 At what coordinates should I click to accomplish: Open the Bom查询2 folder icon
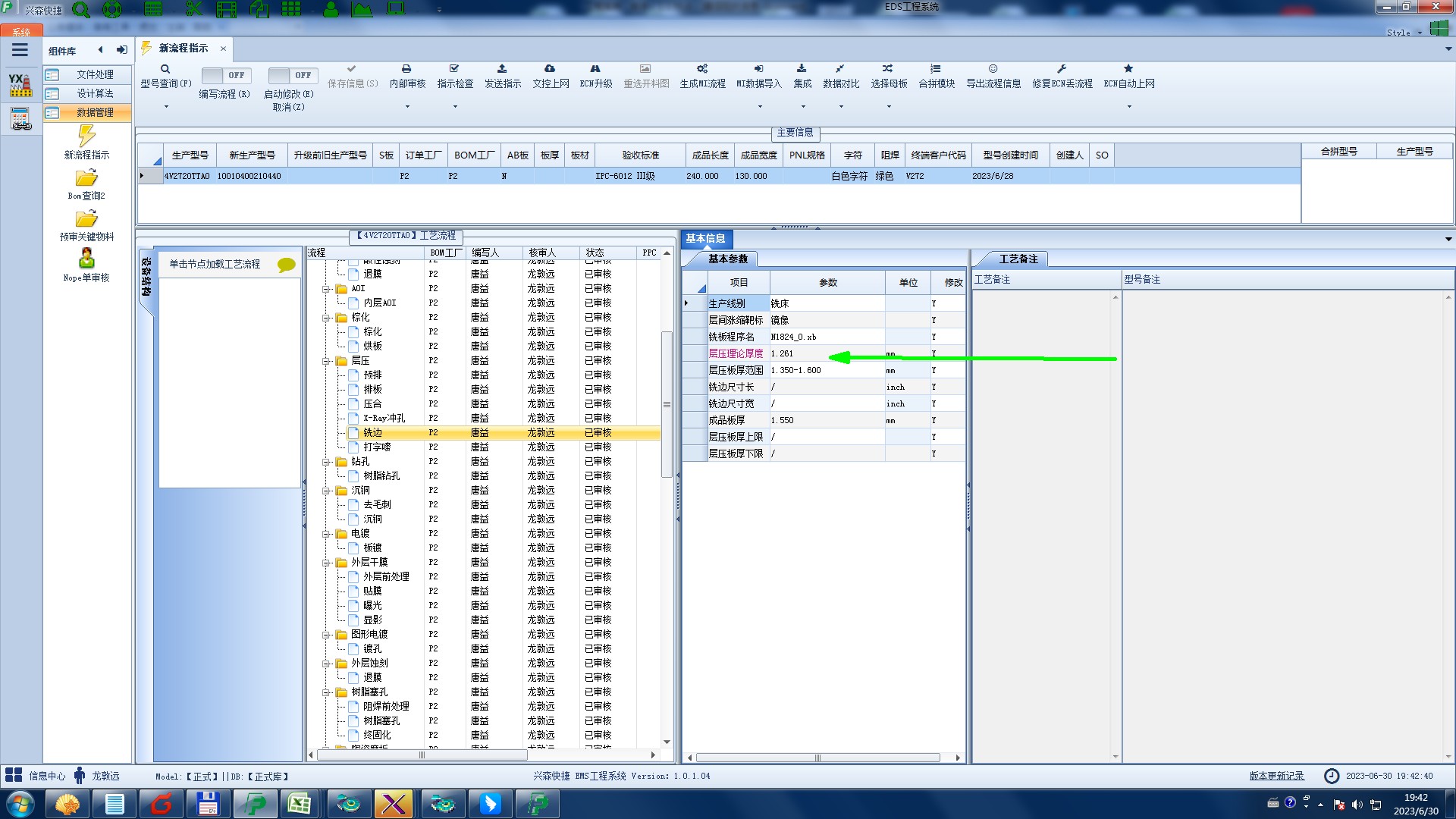(86, 179)
